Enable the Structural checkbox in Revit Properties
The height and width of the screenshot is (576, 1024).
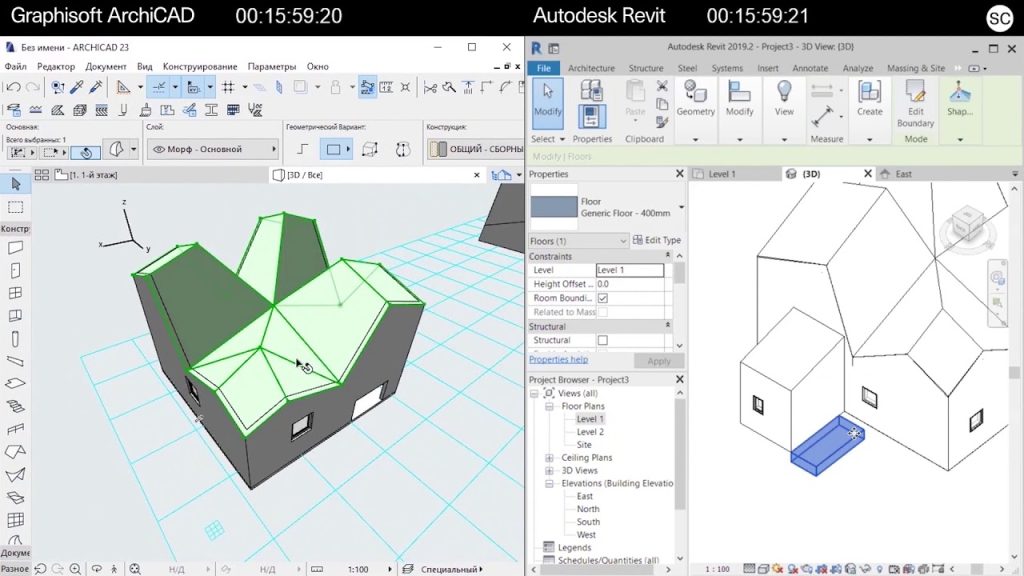601,340
